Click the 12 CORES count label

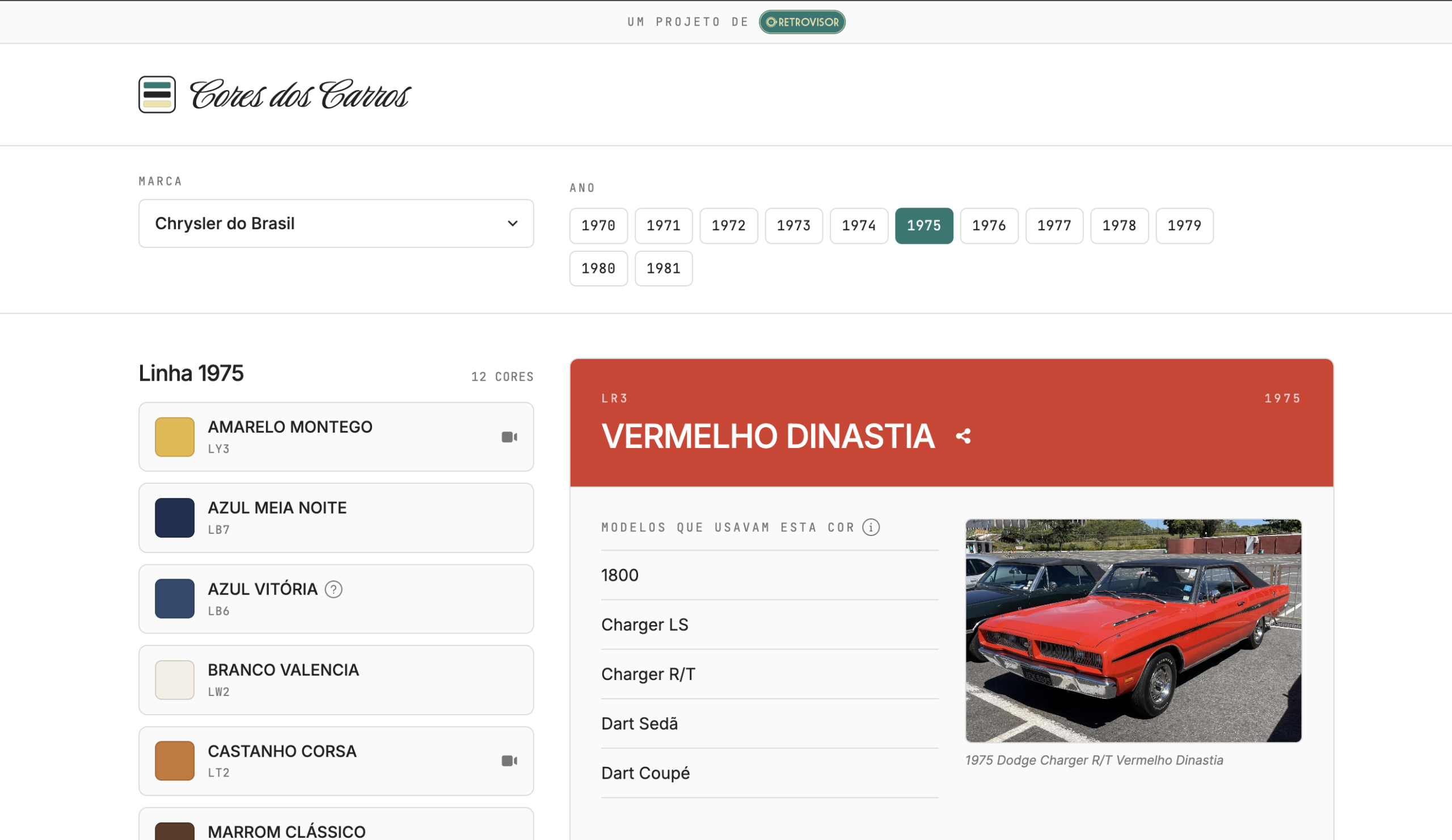point(503,377)
